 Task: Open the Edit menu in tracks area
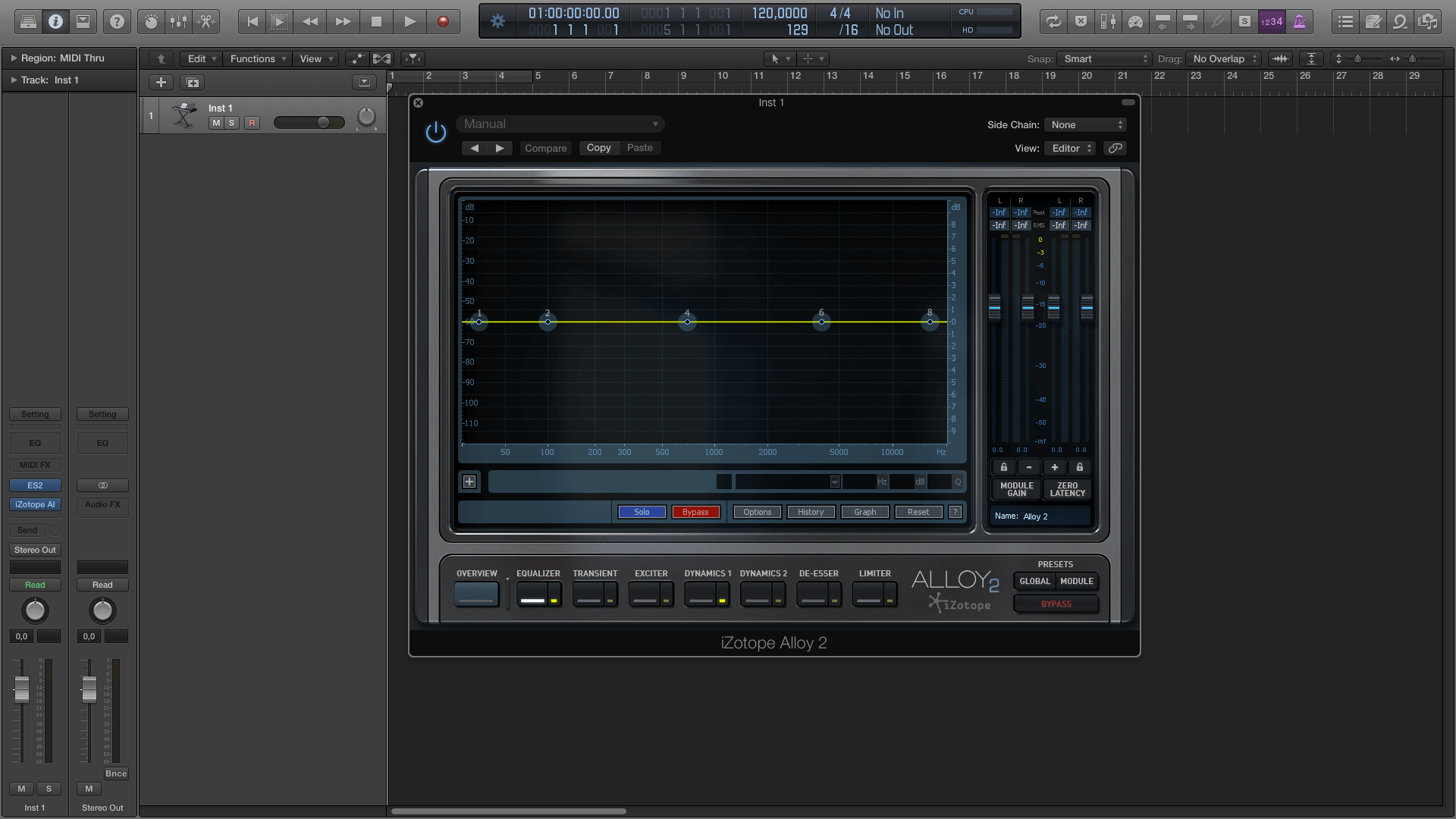coord(202,58)
